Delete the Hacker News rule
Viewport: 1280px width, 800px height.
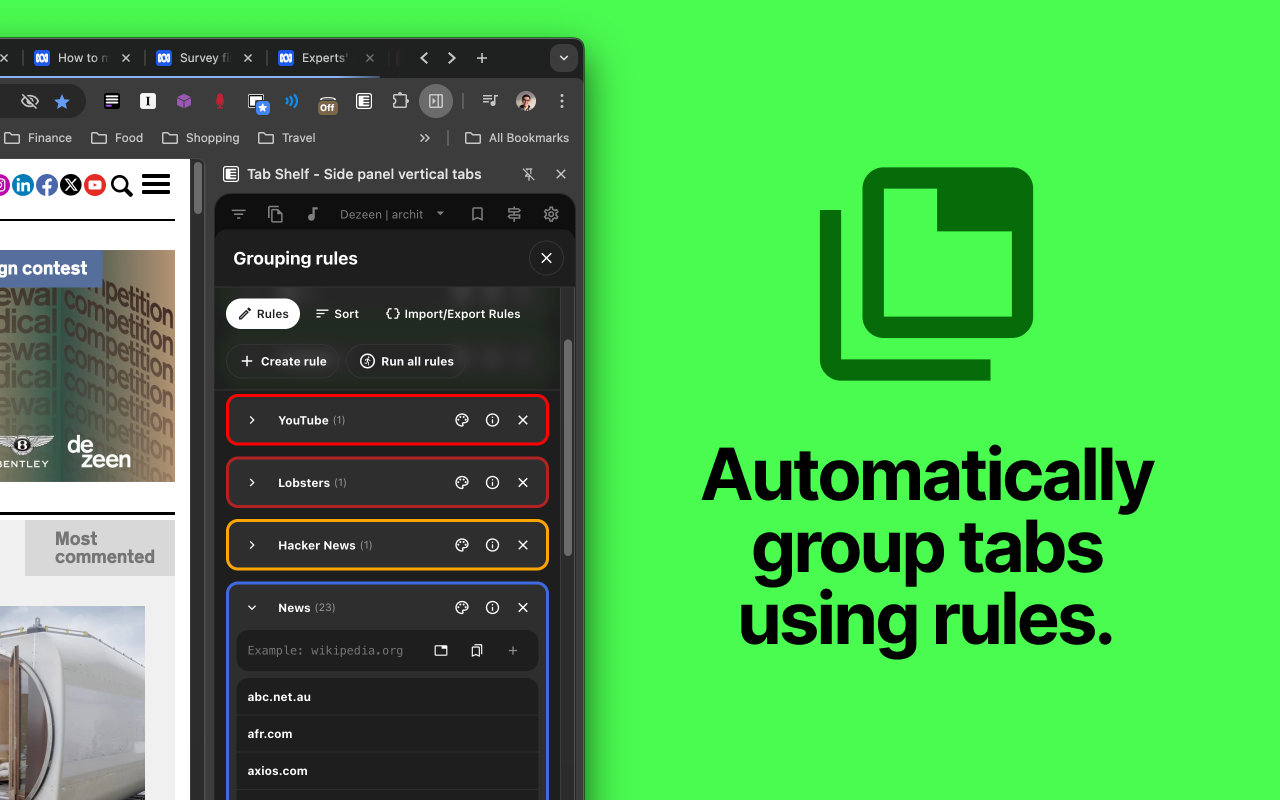click(x=523, y=545)
